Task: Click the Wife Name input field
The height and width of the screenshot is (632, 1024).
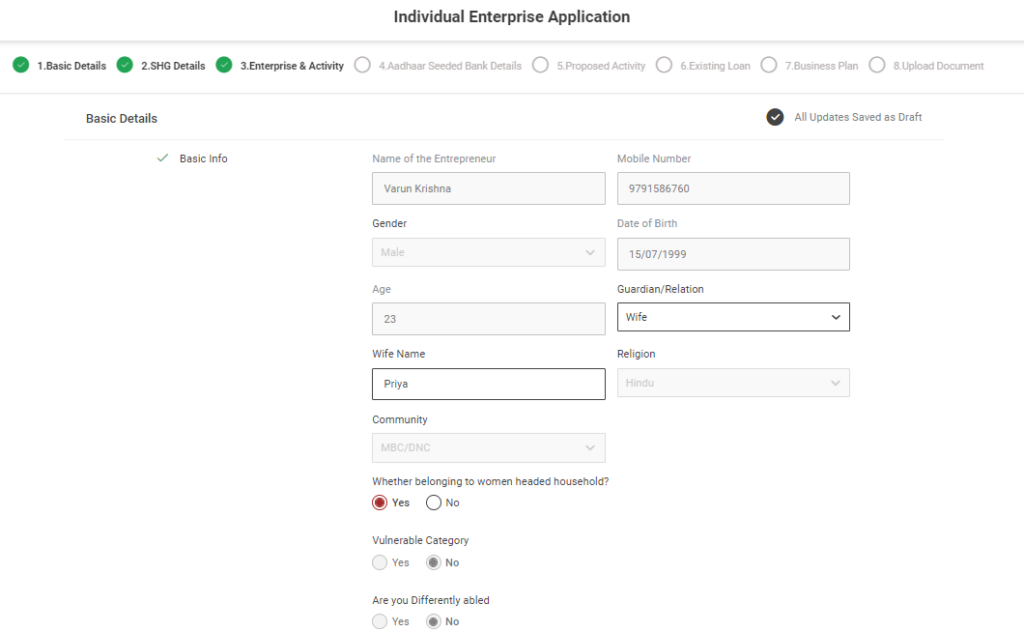Action: [488, 384]
